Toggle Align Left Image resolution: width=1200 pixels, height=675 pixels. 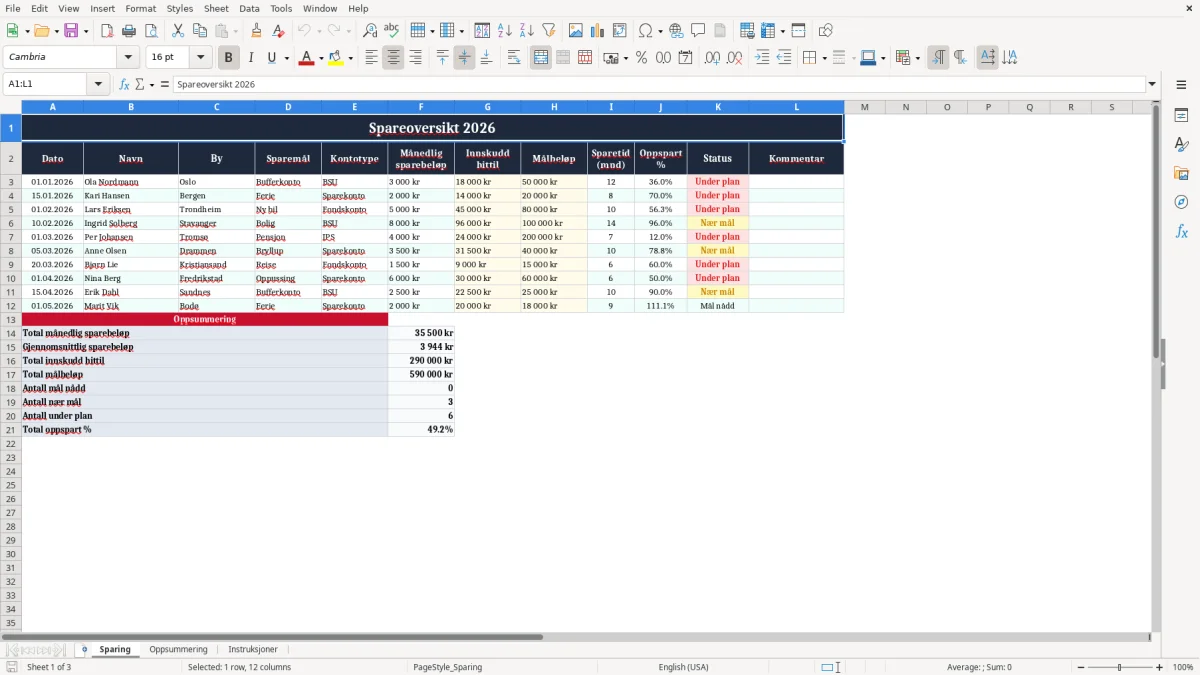pos(371,58)
